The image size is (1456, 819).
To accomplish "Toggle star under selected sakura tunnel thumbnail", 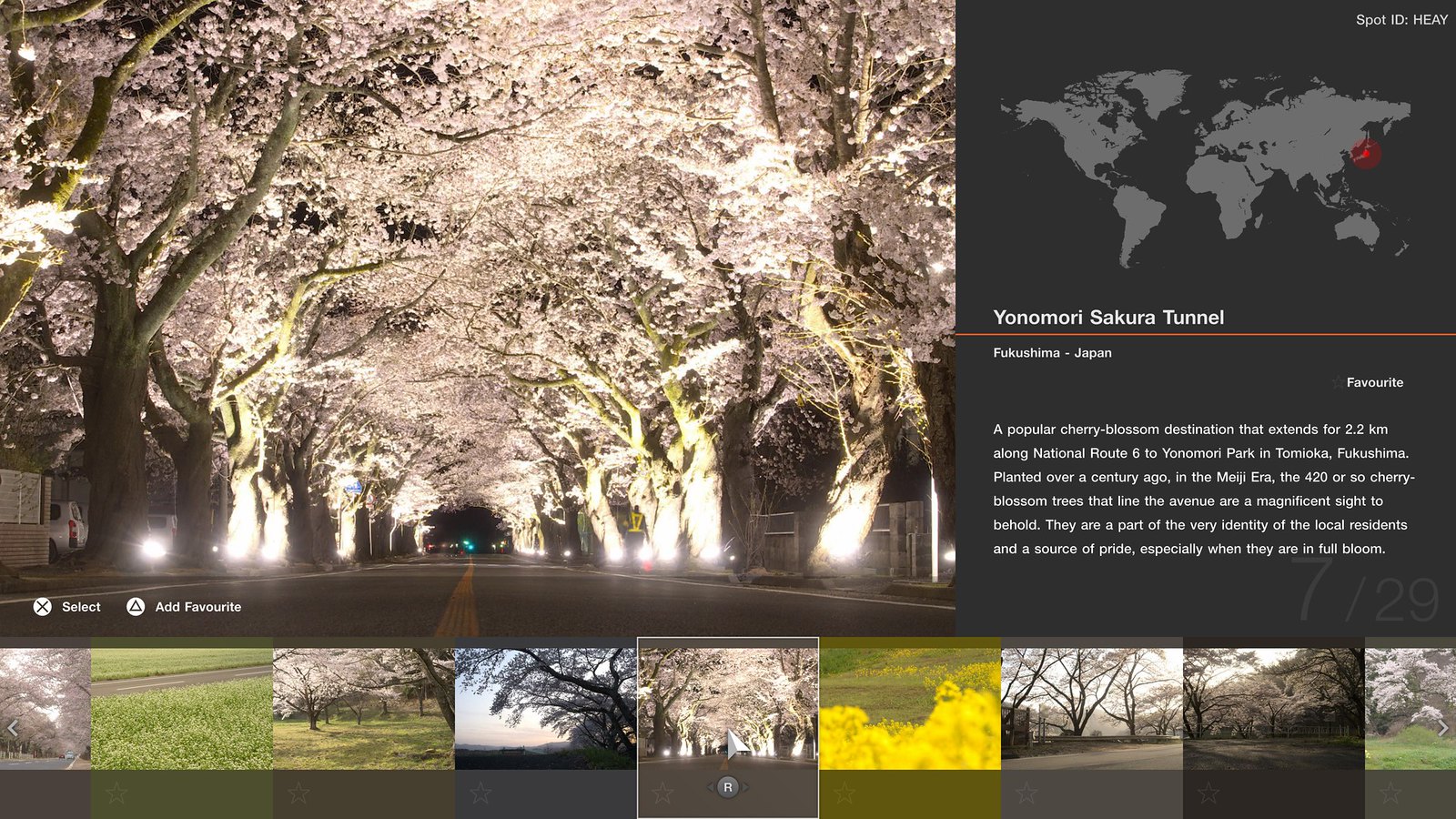I will (x=662, y=793).
